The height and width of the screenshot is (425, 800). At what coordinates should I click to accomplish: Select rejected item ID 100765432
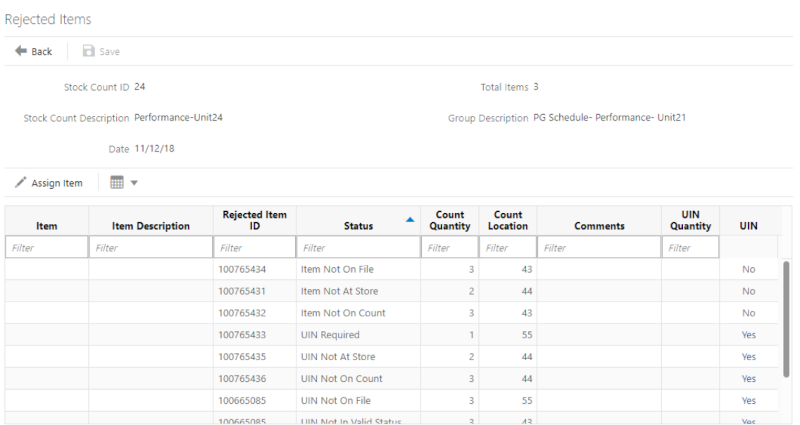click(x=242, y=313)
